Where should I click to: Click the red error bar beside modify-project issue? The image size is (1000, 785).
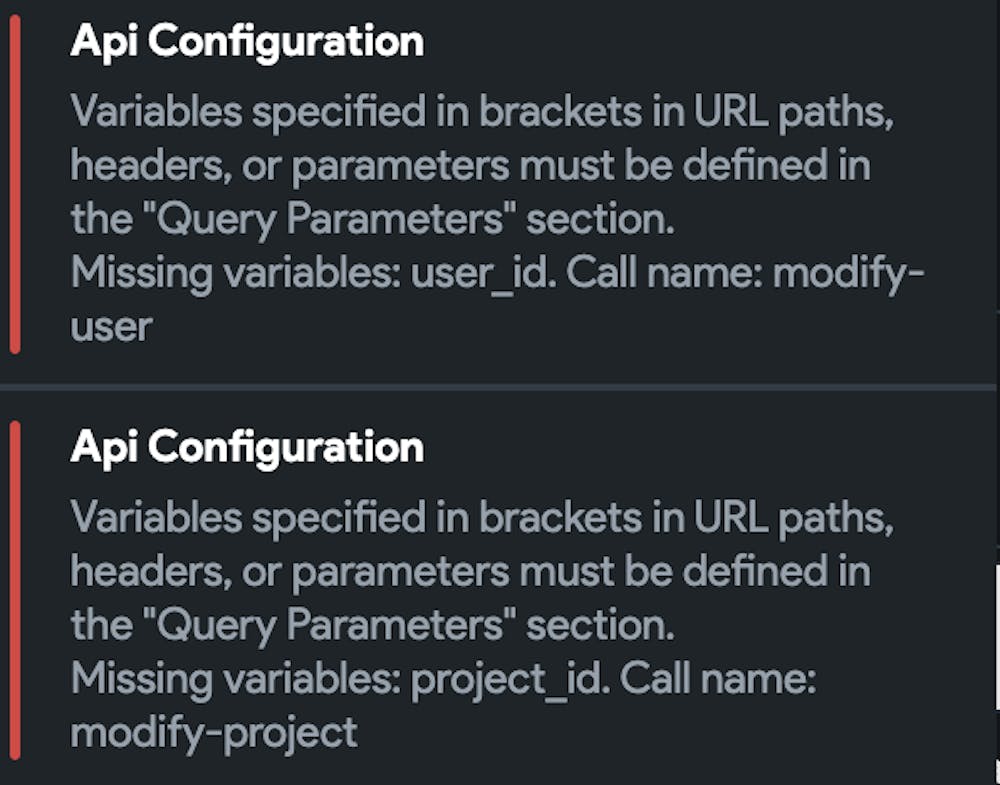(14, 590)
